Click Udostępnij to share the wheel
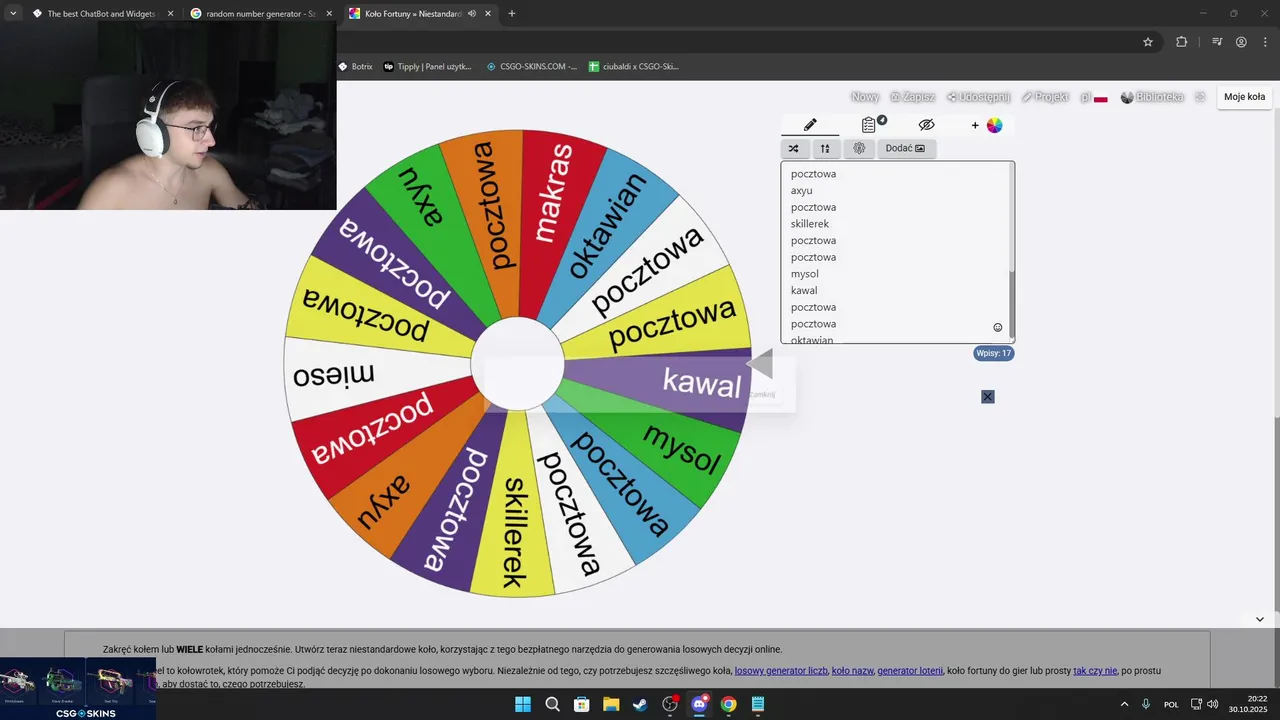1280x720 pixels. [x=978, y=97]
